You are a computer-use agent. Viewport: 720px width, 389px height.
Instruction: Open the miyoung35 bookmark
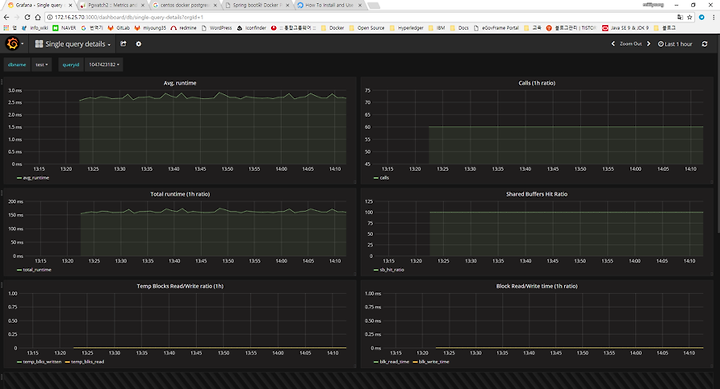[150, 28]
